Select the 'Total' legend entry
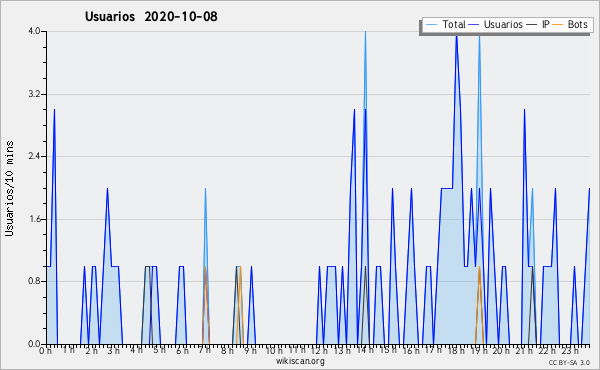Viewport: 600px width, 370px height. point(453,24)
